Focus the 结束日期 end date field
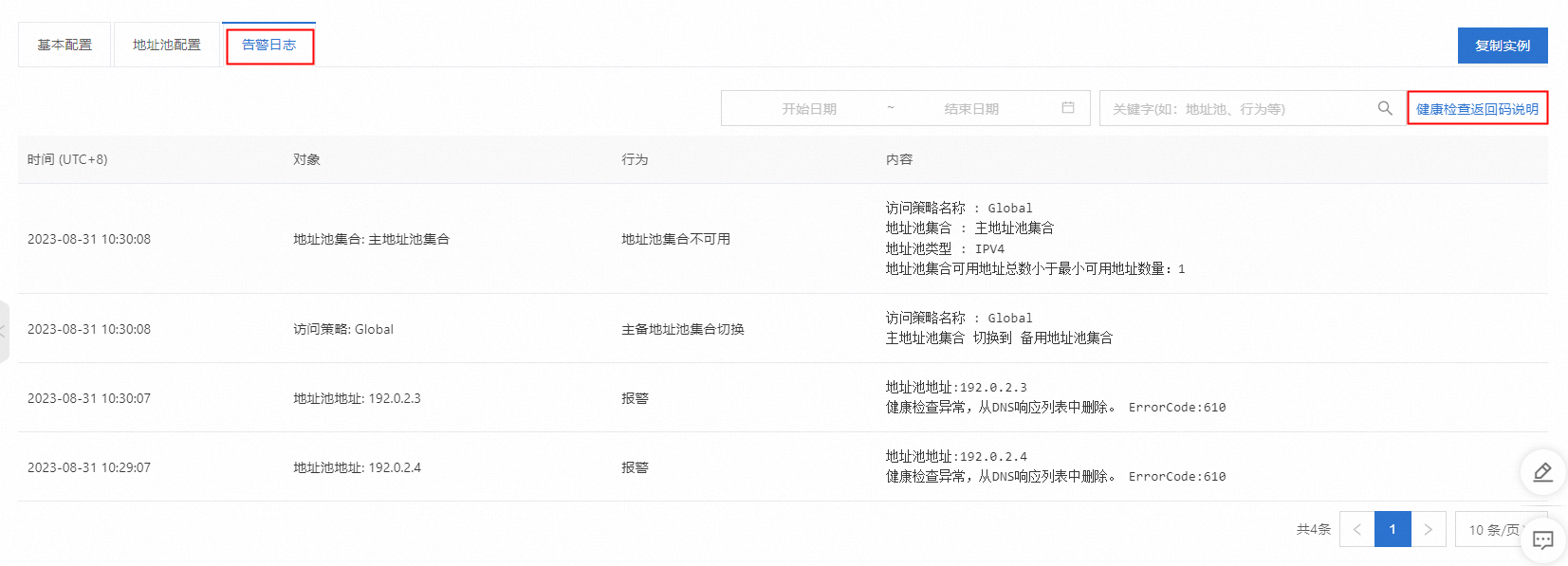The height and width of the screenshot is (566, 1568). 971,109
